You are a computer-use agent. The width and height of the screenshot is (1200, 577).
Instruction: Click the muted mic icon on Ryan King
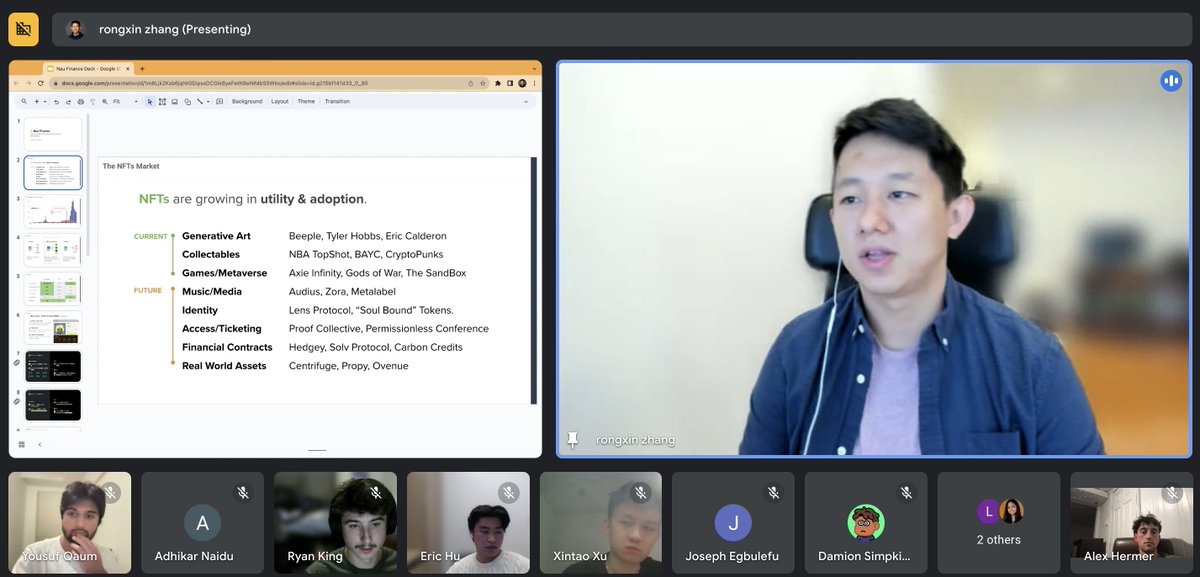pos(376,492)
